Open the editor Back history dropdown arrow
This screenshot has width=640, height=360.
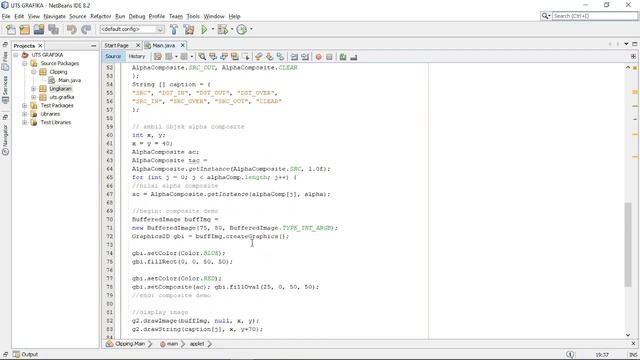(176, 57)
